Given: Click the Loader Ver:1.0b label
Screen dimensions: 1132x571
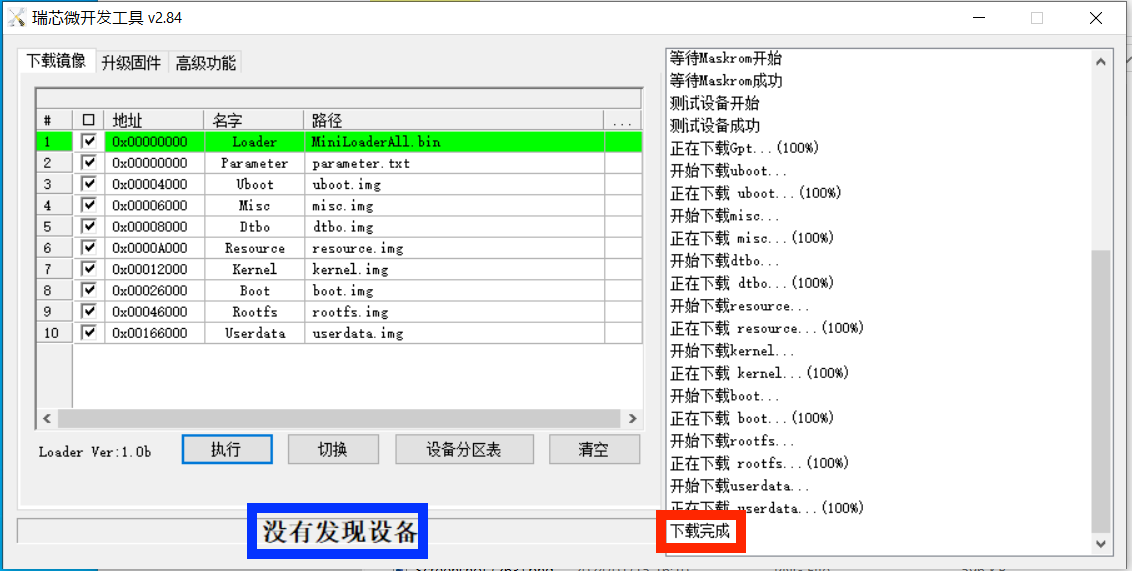Looking at the screenshot, I should point(95,452).
